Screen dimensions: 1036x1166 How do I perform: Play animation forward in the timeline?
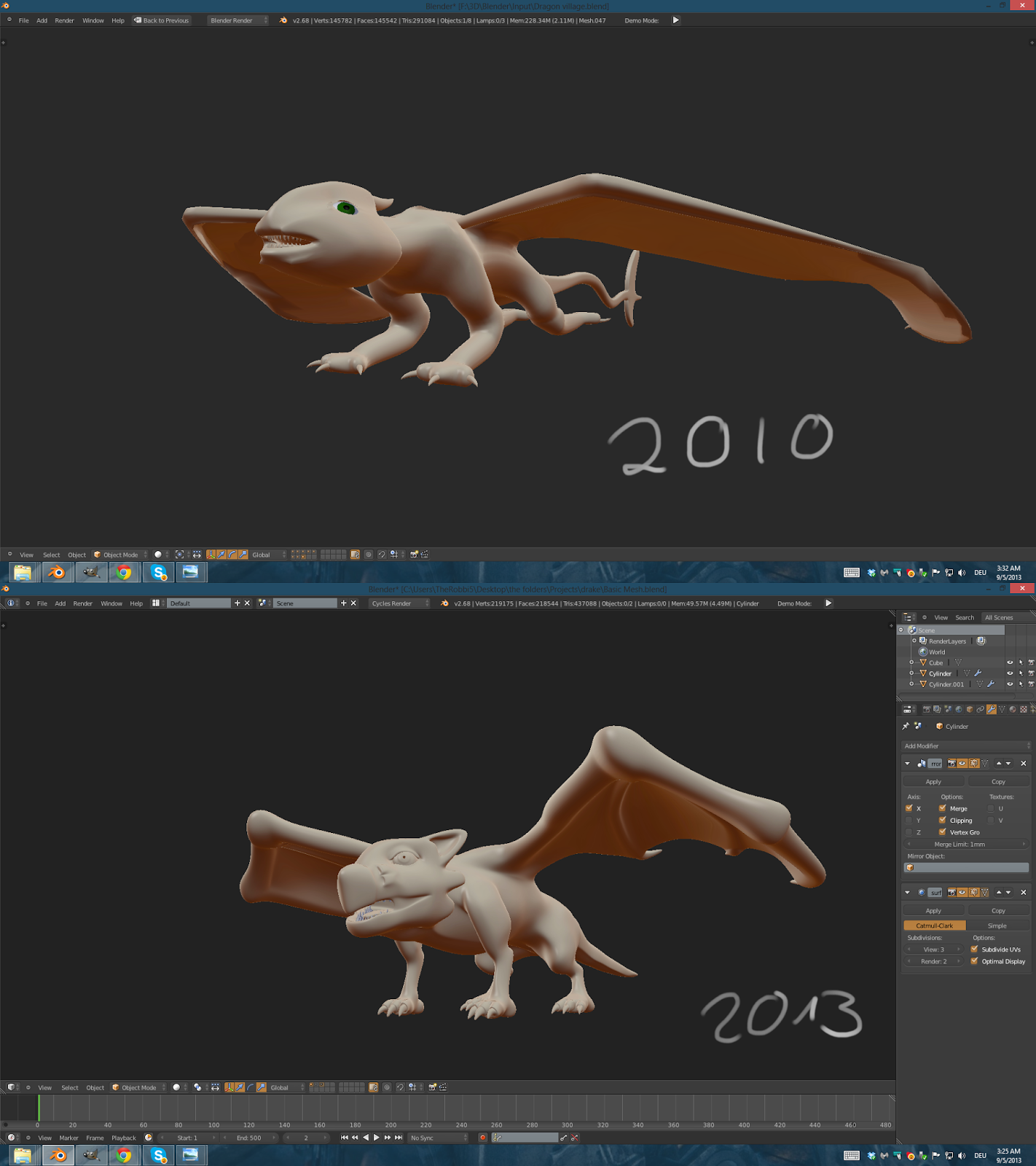377,1138
